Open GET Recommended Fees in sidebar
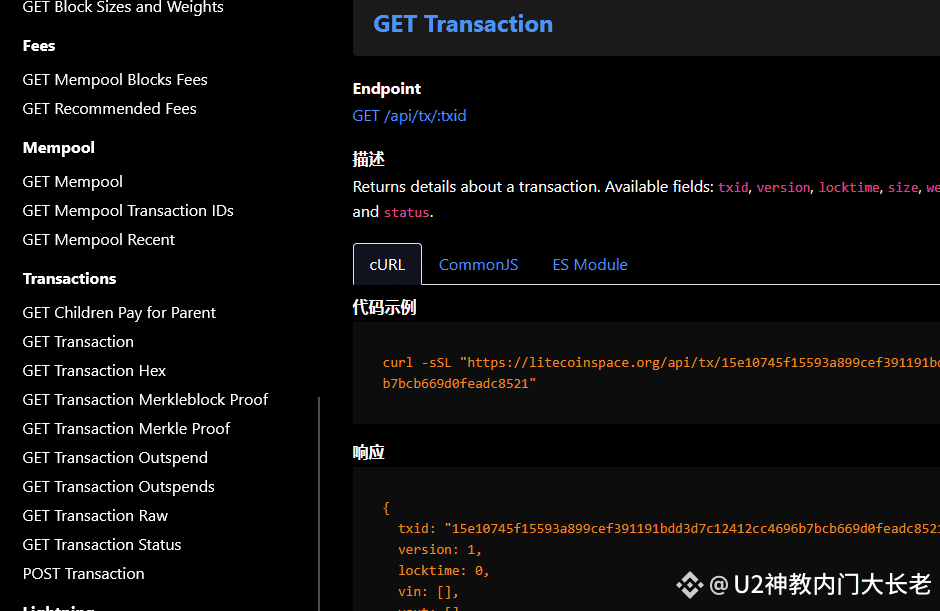940x611 pixels. pyautogui.click(x=110, y=109)
